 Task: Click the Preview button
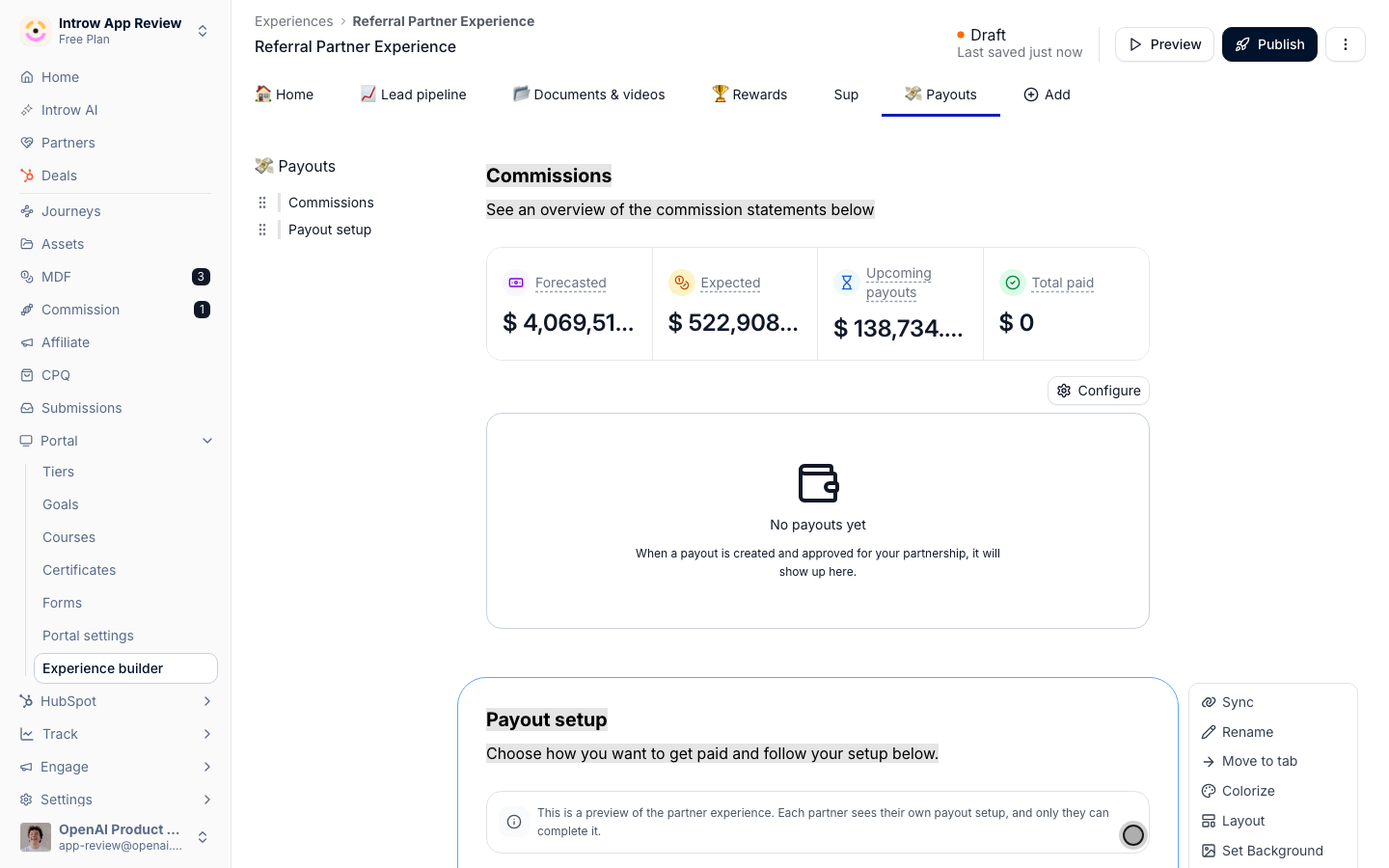1164,44
